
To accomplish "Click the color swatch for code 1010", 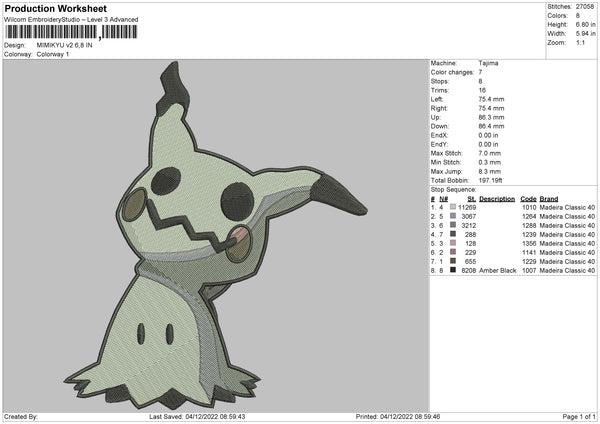I will point(453,207).
